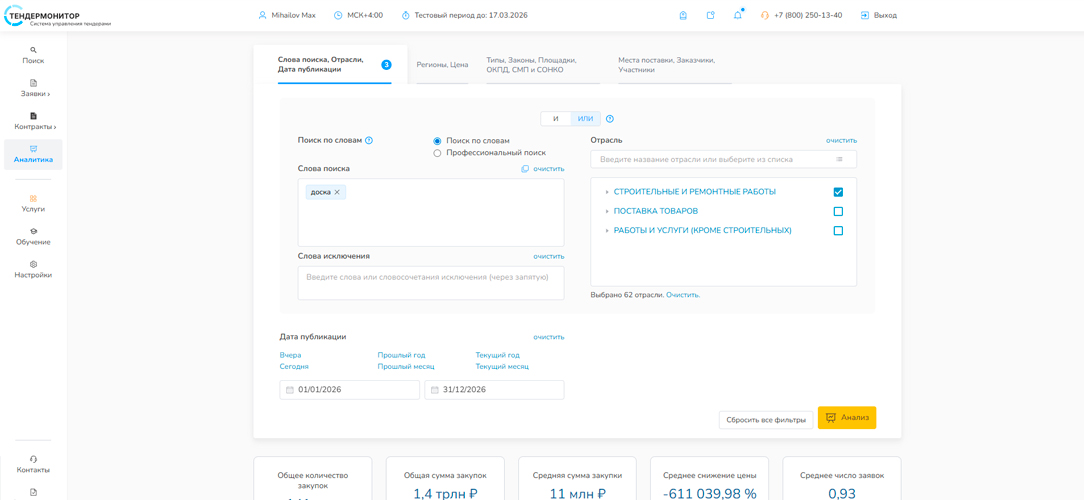The image size is (1084, 500).
Task: Open Обучение in the sidebar
Action: point(33,237)
